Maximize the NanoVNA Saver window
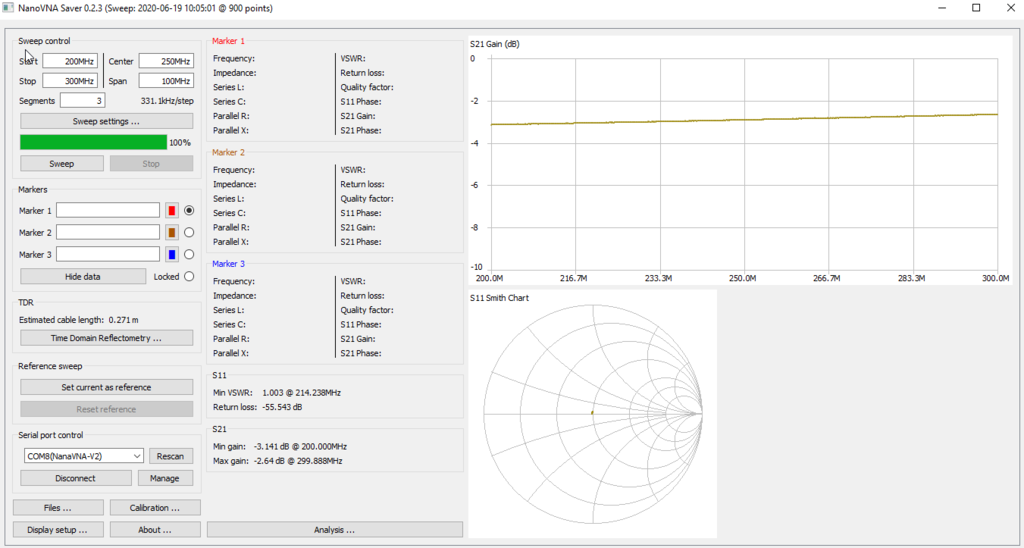1024x548 pixels. [x=976, y=8]
